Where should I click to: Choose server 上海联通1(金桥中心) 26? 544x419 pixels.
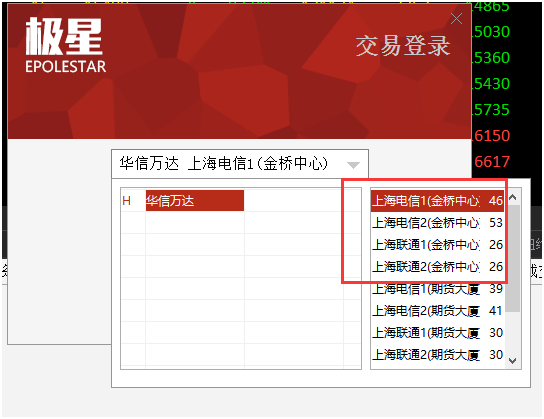click(x=437, y=245)
